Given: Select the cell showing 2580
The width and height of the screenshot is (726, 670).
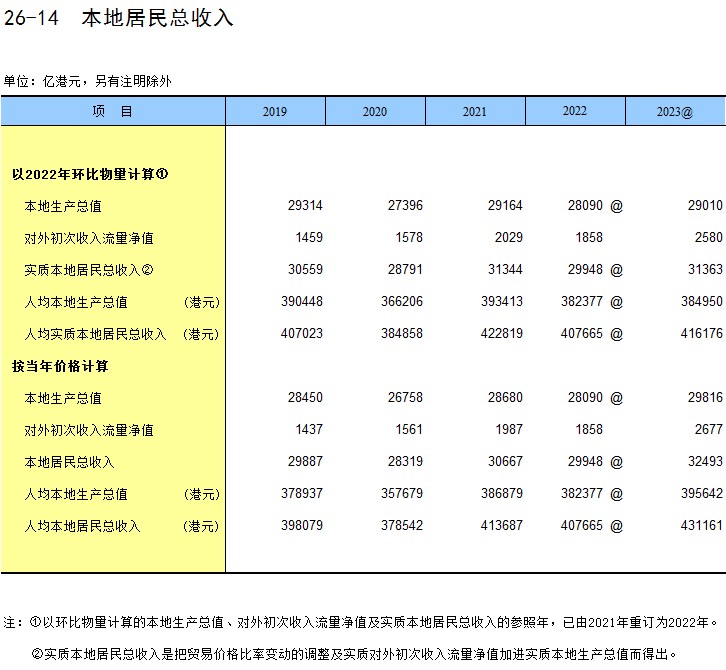Looking at the screenshot, I should point(709,238).
